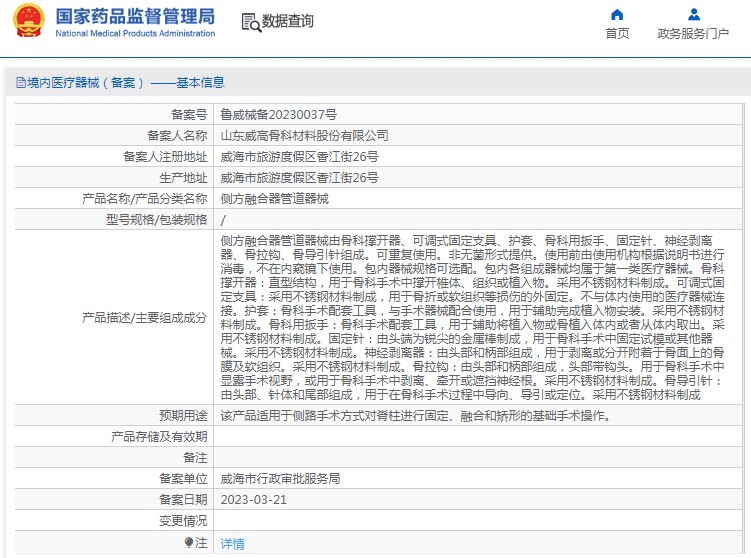Click 国家药品监督管理局 site title
The image size is (751, 558).
[x=135, y=16]
